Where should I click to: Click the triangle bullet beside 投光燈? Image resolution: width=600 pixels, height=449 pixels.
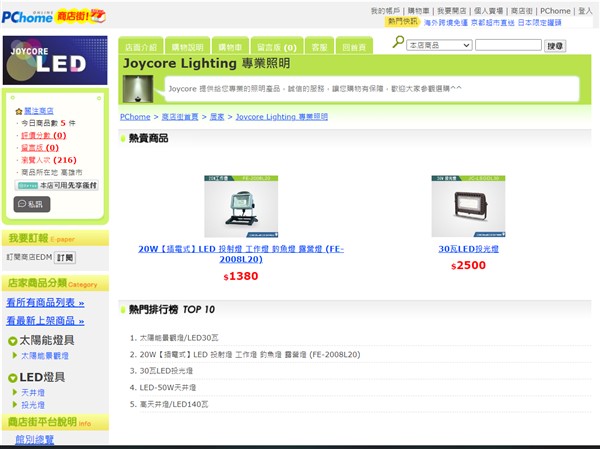click(15, 405)
